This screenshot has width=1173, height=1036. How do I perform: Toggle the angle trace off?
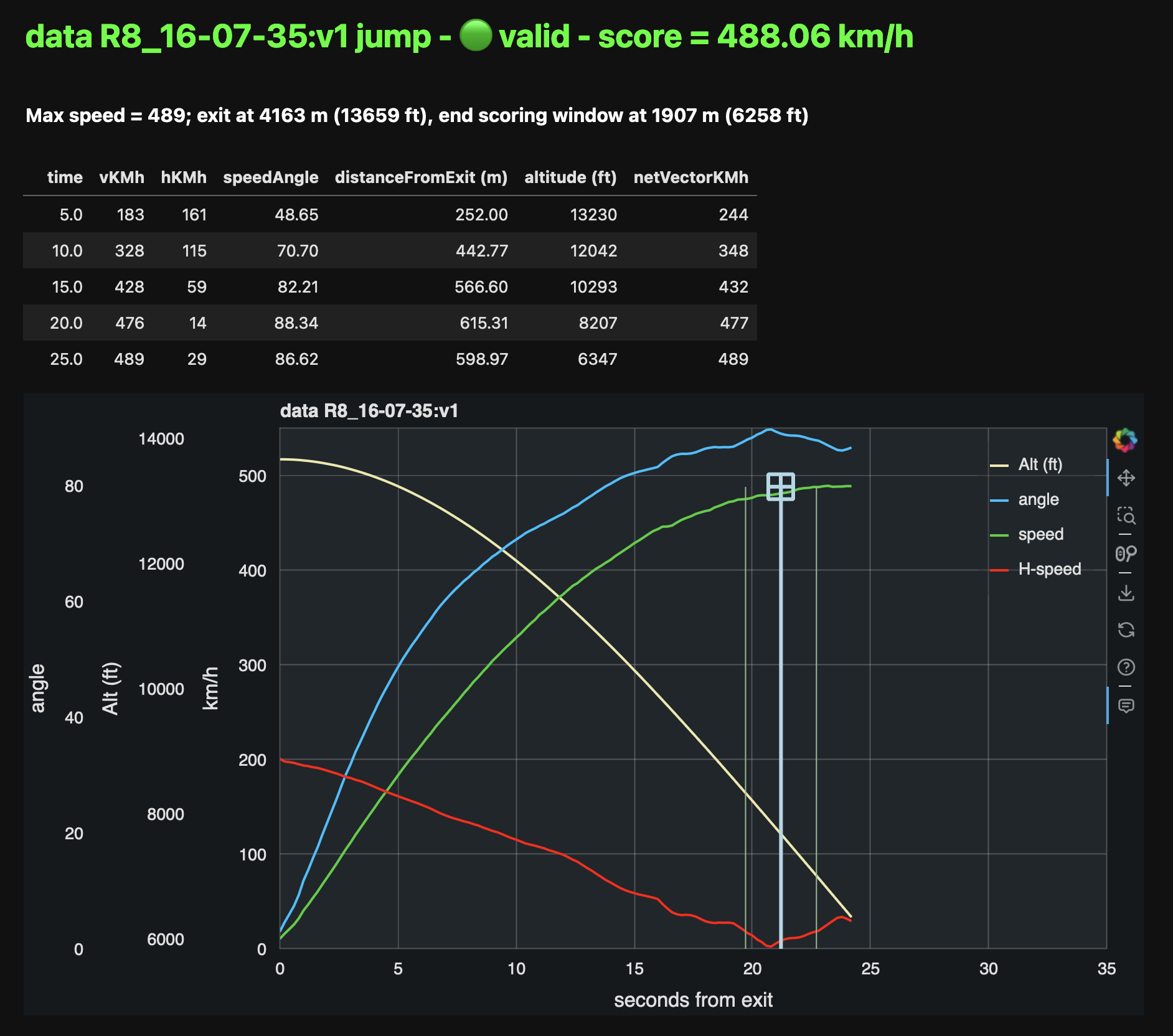pyautogui.click(x=1038, y=499)
